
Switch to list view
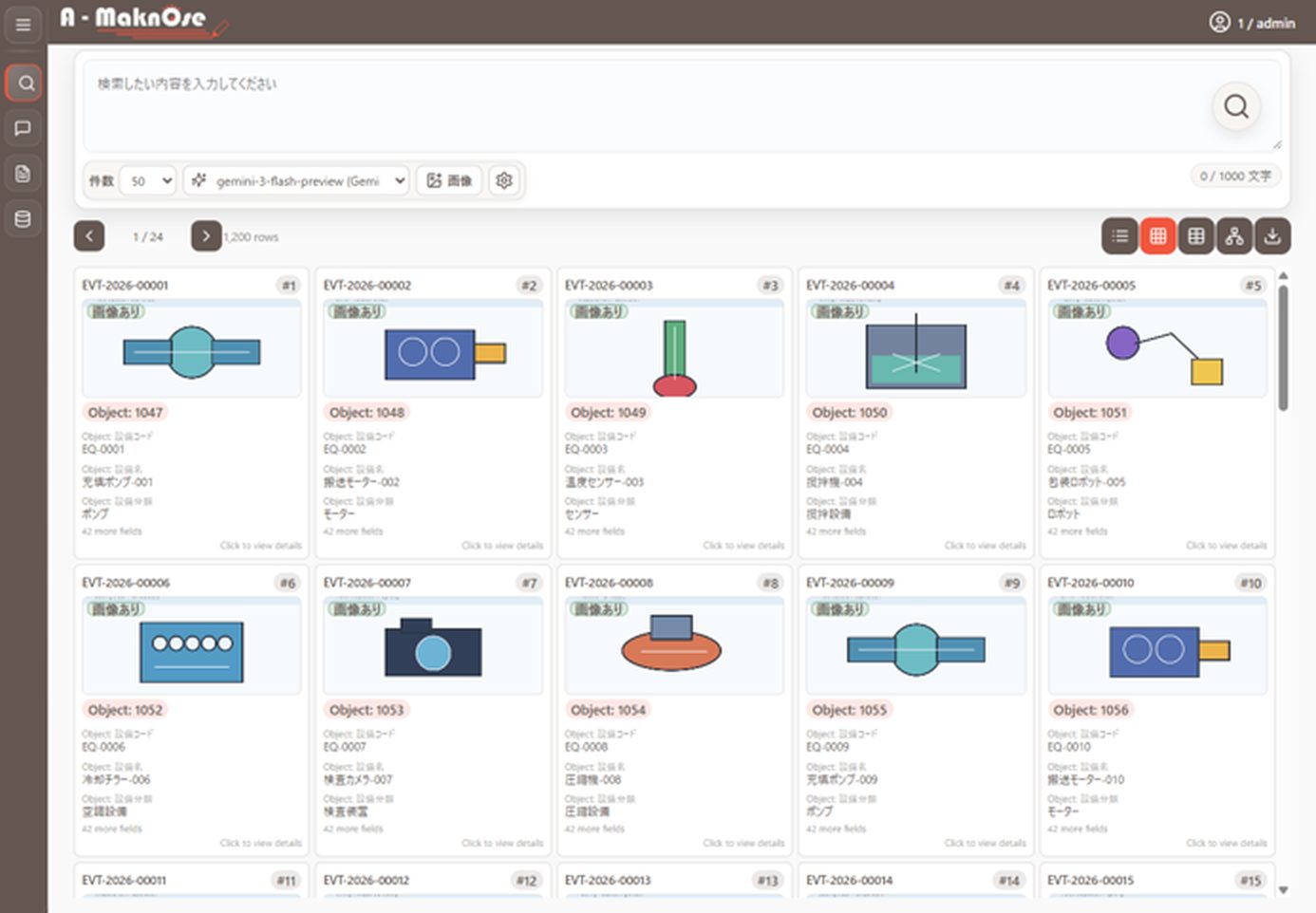click(x=1120, y=236)
